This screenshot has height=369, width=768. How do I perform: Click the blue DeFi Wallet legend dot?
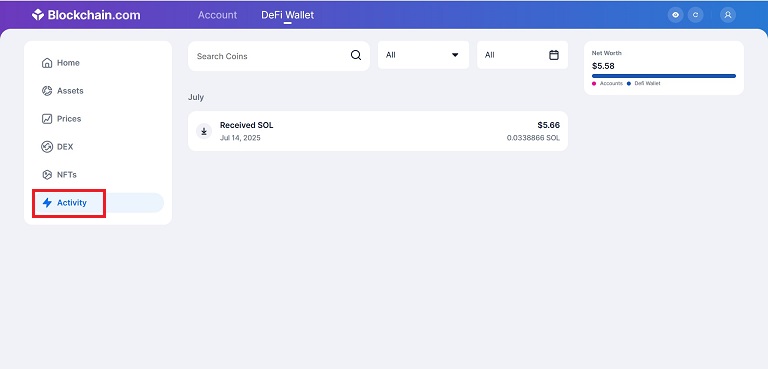click(x=629, y=84)
